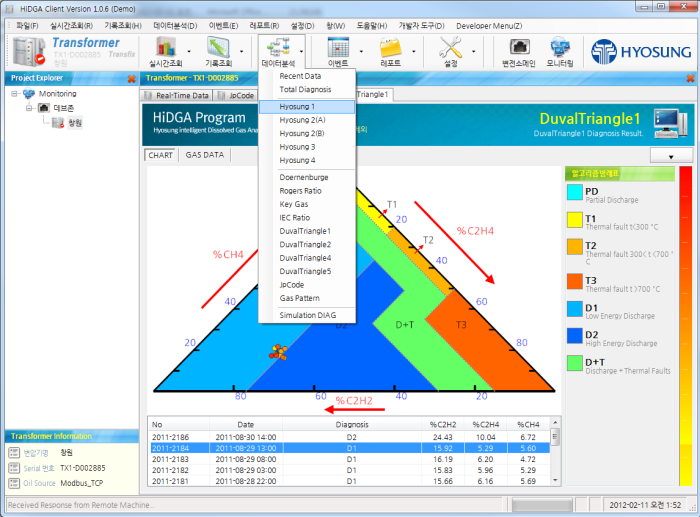The height and width of the screenshot is (517, 700).
Task: Click the Diagnosis column header
Action: [352, 424]
